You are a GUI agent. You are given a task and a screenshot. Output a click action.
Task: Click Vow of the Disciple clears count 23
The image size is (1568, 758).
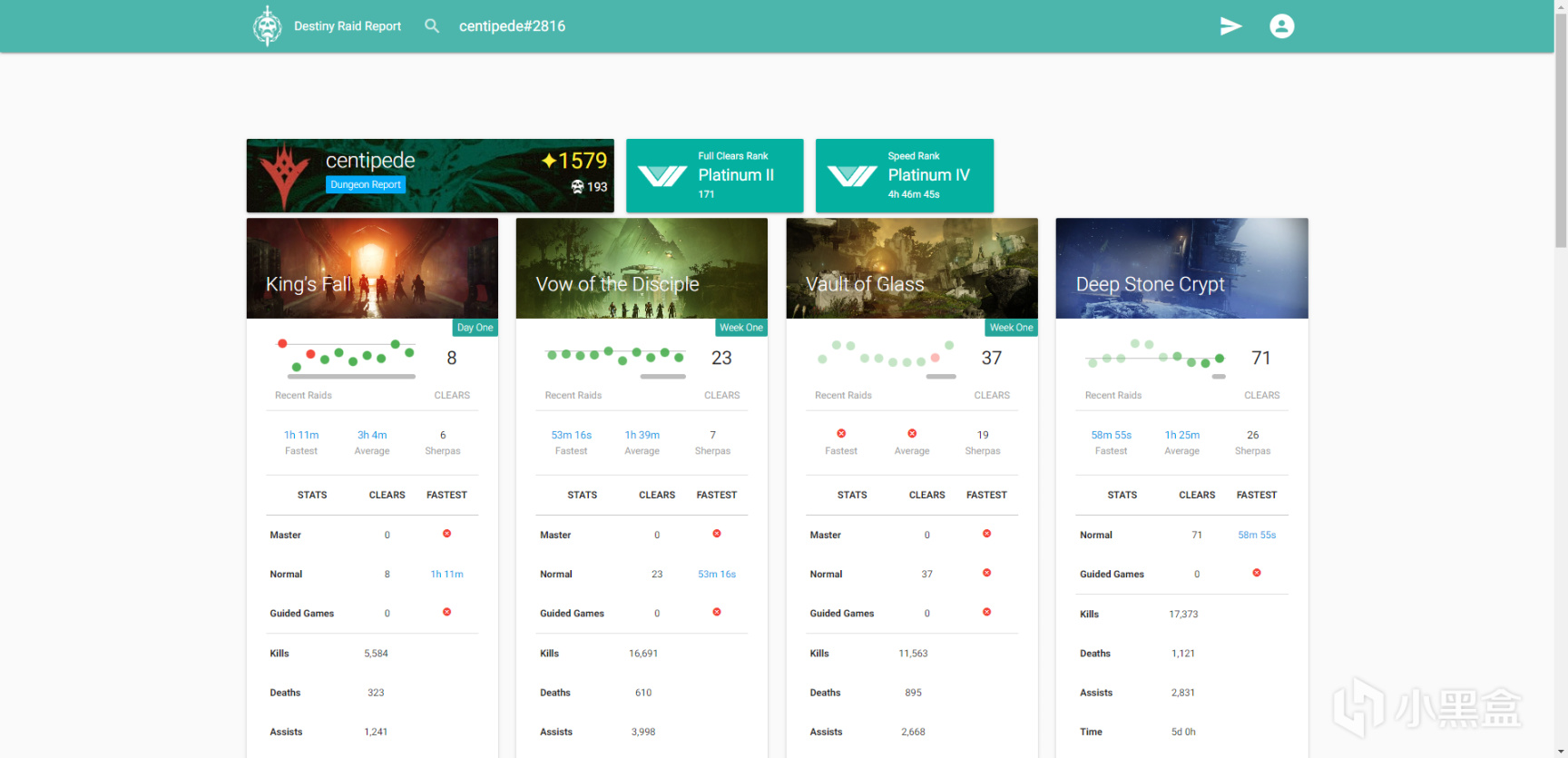pos(721,358)
